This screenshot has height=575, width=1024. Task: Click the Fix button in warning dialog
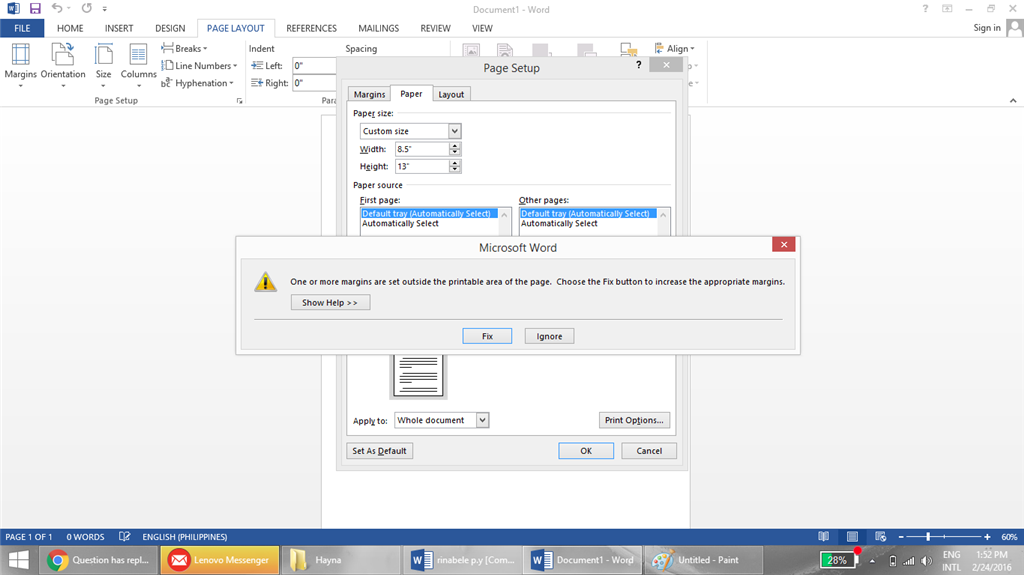pyautogui.click(x=487, y=336)
